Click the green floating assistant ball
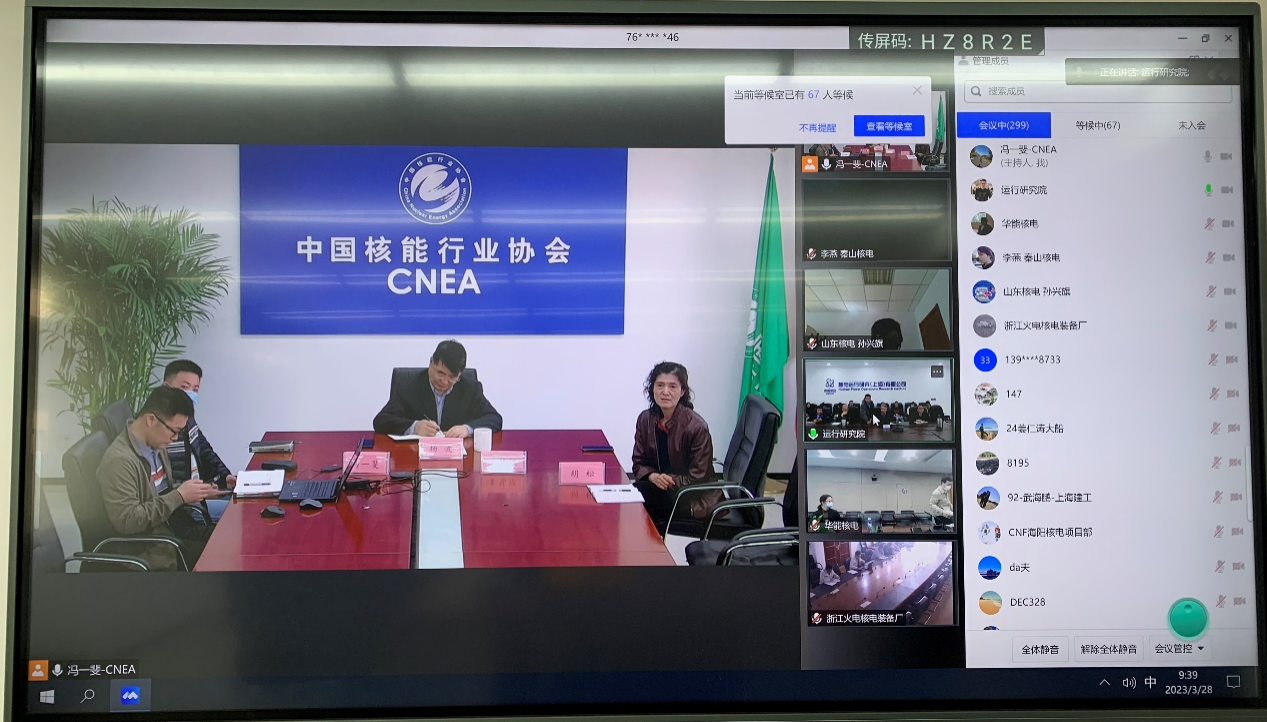The height and width of the screenshot is (722, 1267). (1188, 618)
